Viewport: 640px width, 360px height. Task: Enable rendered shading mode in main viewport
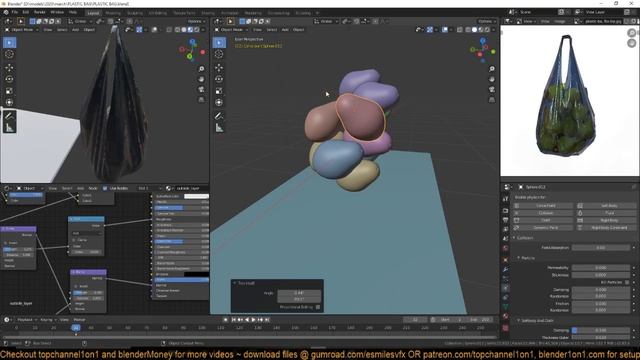click(487, 29)
